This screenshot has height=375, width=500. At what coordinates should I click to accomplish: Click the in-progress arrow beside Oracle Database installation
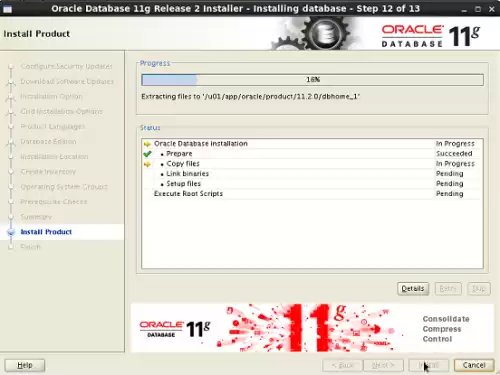pyautogui.click(x=147, y=144)
